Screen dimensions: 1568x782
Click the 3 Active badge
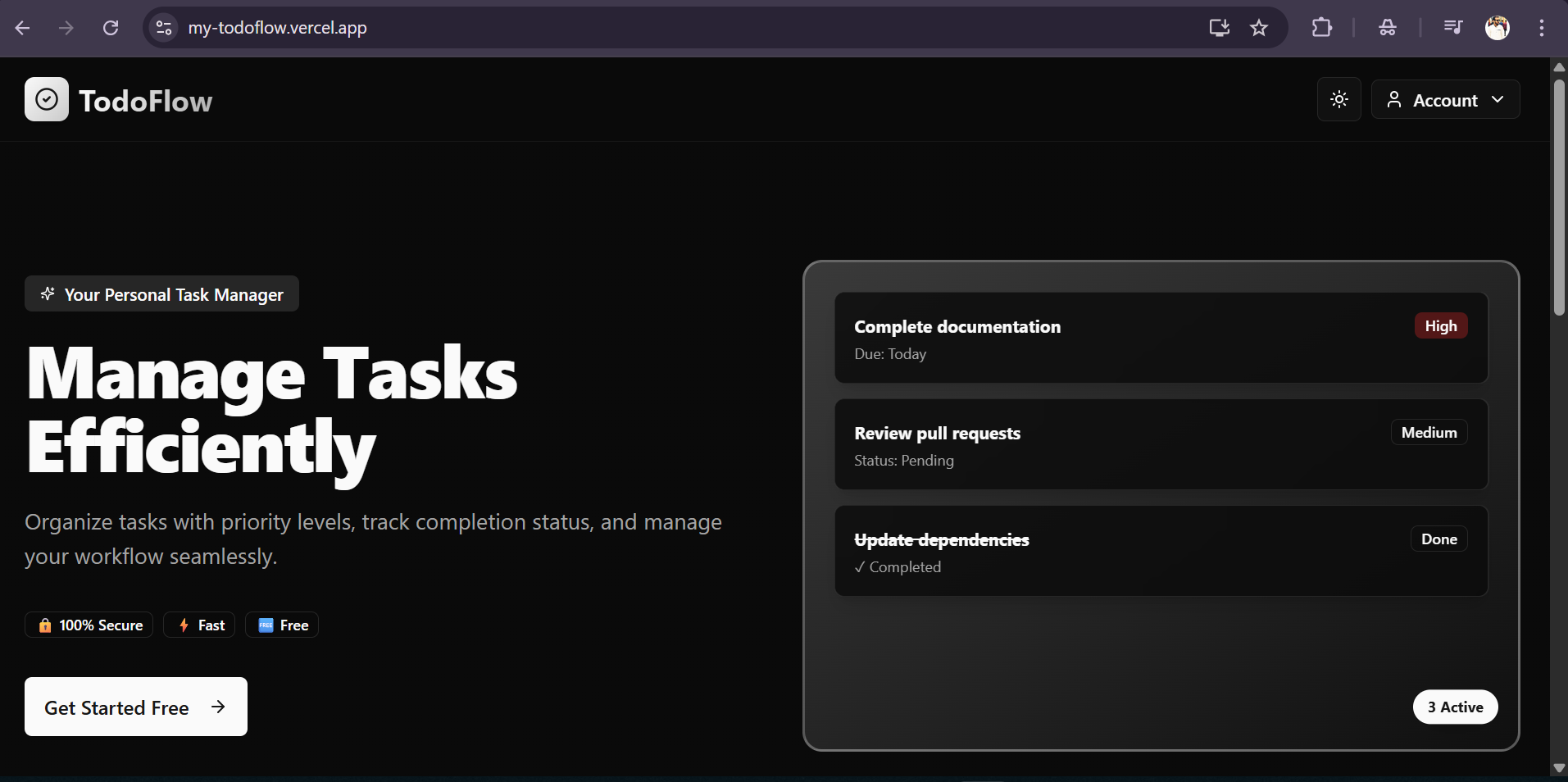click(x=1455, y=707)
